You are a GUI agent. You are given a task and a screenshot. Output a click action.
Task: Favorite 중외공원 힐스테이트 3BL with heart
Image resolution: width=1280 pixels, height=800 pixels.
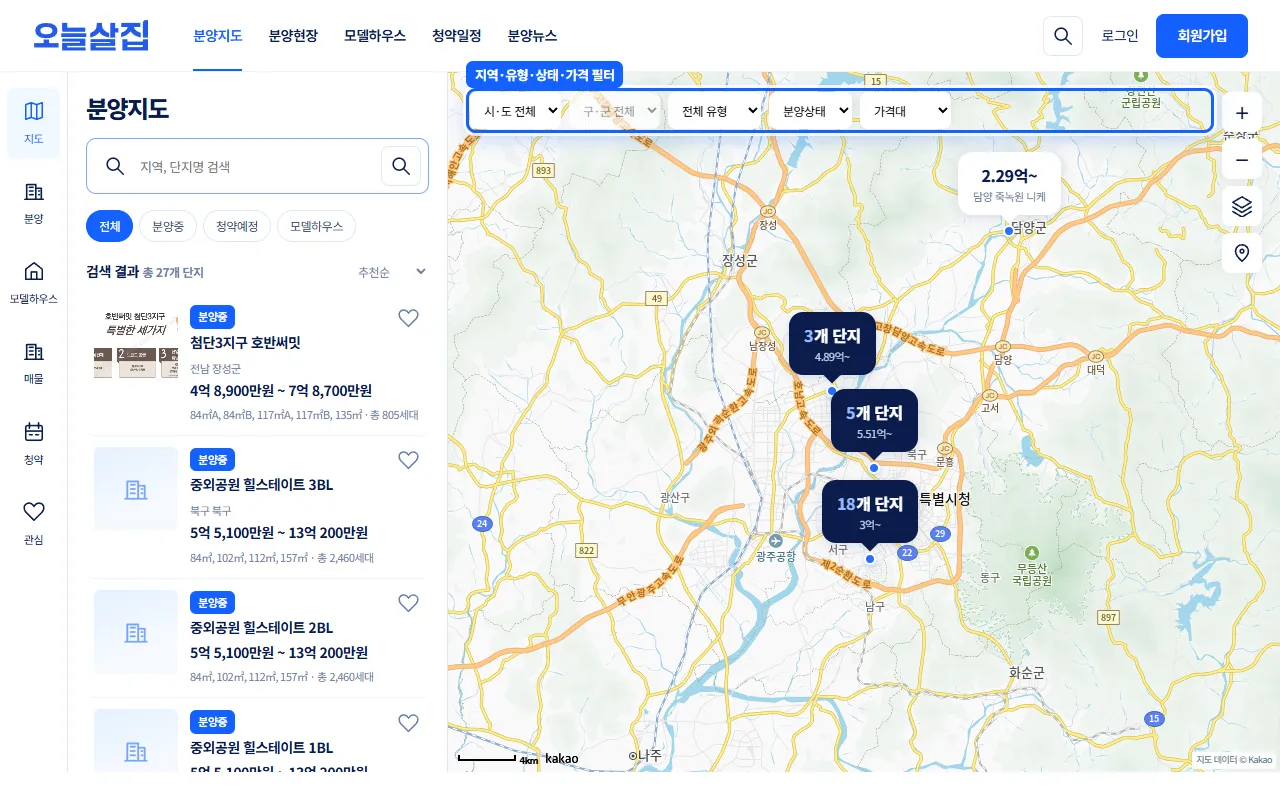tap(408, 460)
